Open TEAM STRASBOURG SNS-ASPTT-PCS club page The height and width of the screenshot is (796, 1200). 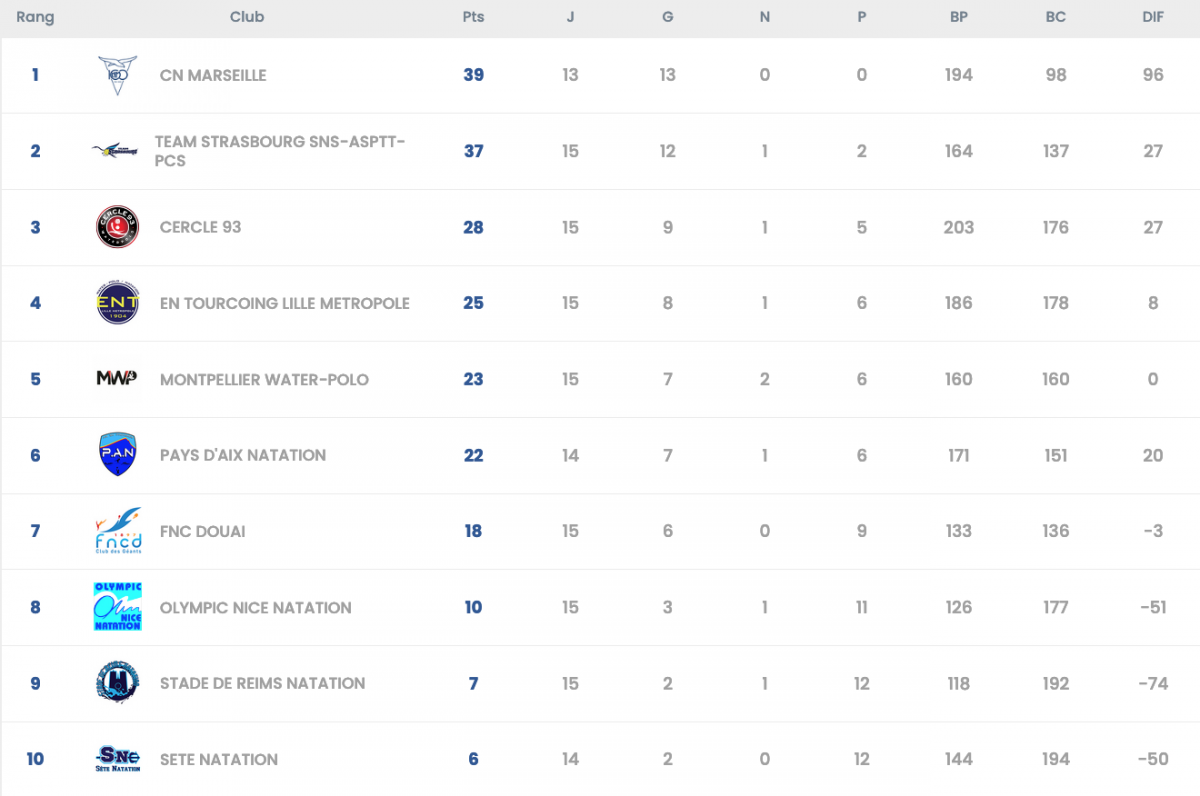click(279, 151)
